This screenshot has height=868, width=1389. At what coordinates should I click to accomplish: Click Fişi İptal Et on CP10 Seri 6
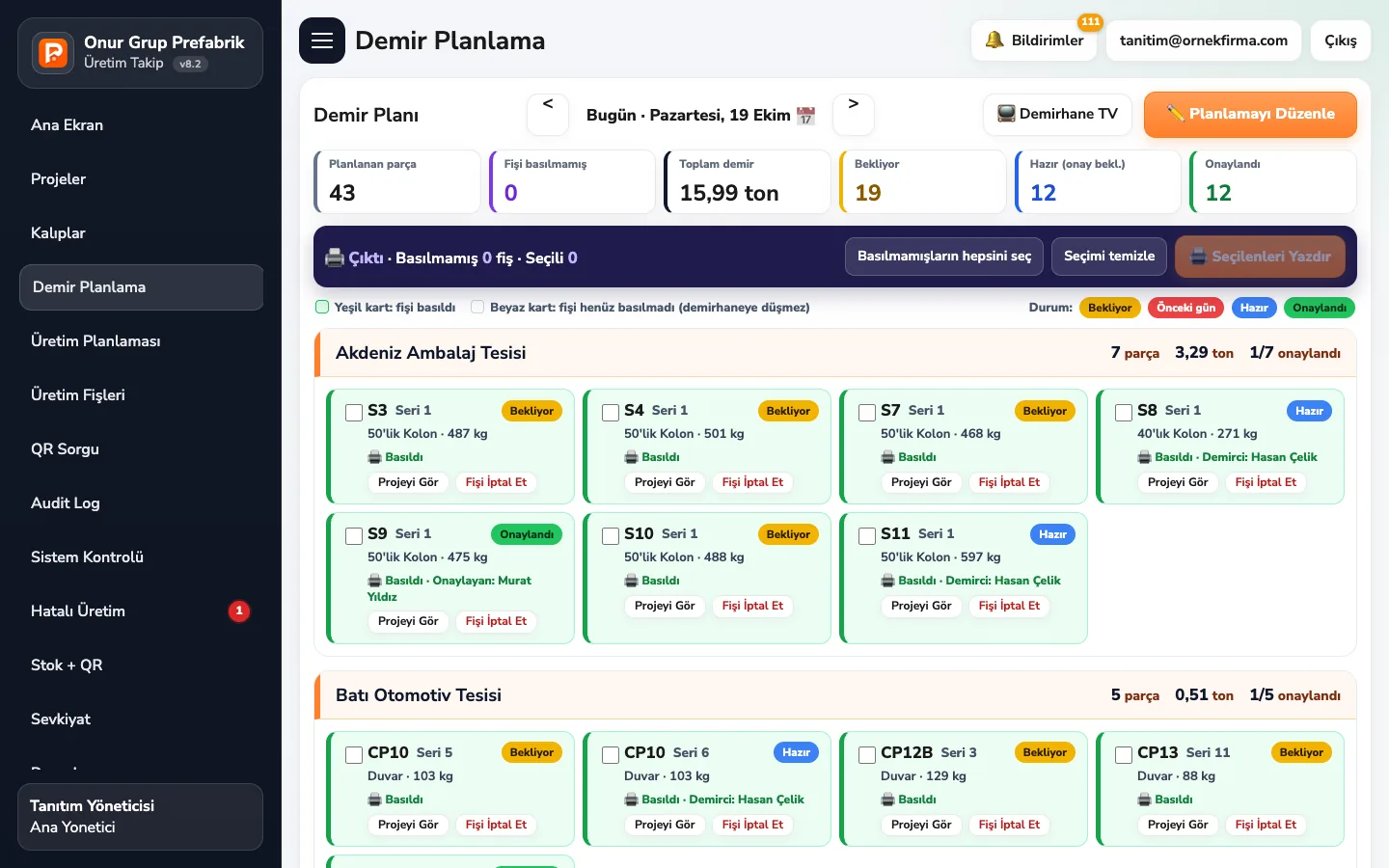click(752, 825)
